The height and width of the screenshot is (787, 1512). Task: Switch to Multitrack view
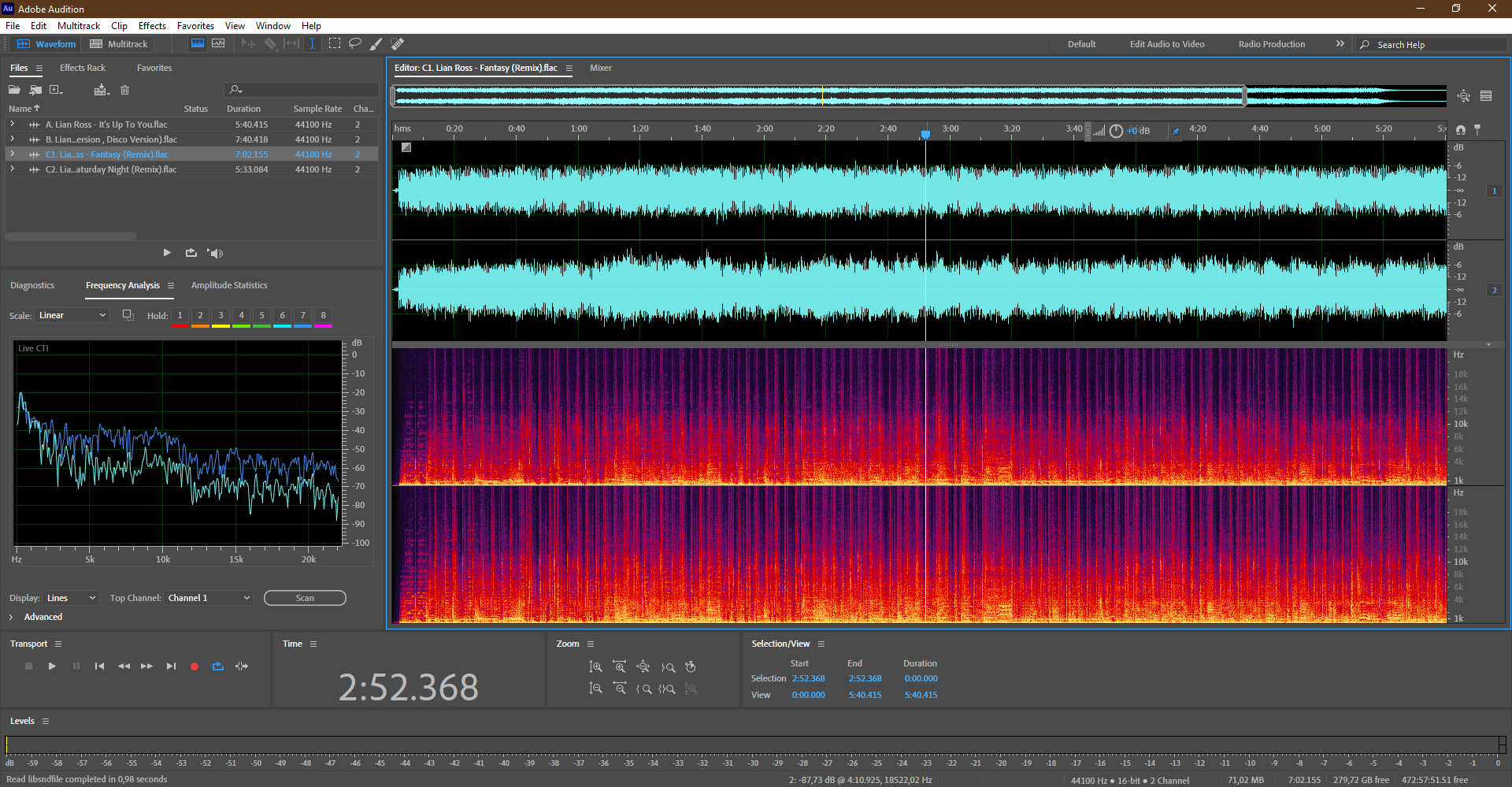(x=119, y=44)
